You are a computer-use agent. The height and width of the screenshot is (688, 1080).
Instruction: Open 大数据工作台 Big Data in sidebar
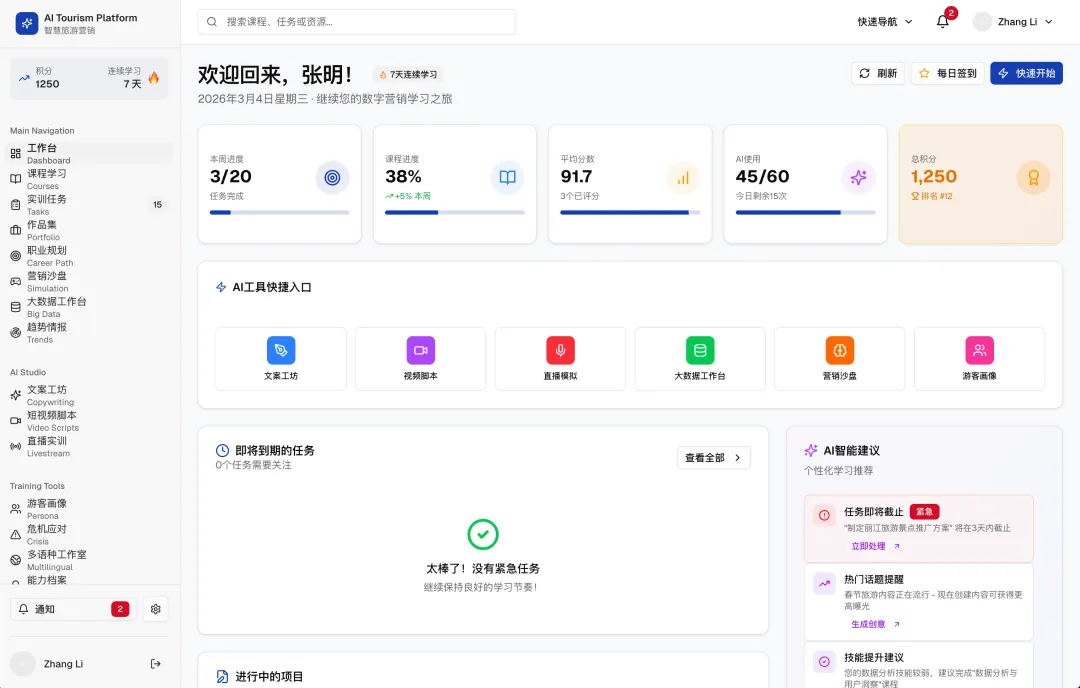click(90, 307)
